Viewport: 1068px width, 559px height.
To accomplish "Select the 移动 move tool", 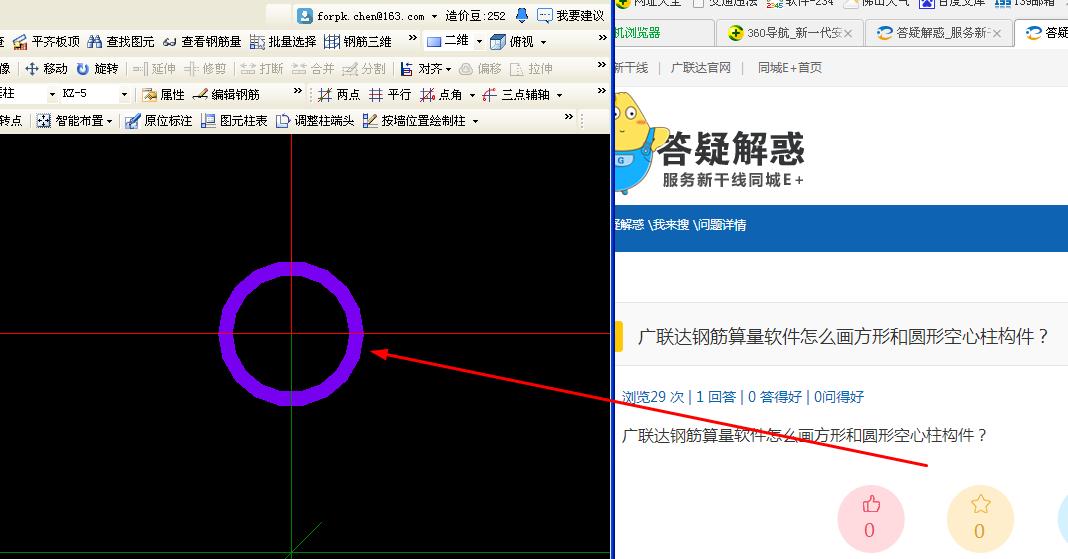I will click(x=46, y=69).
